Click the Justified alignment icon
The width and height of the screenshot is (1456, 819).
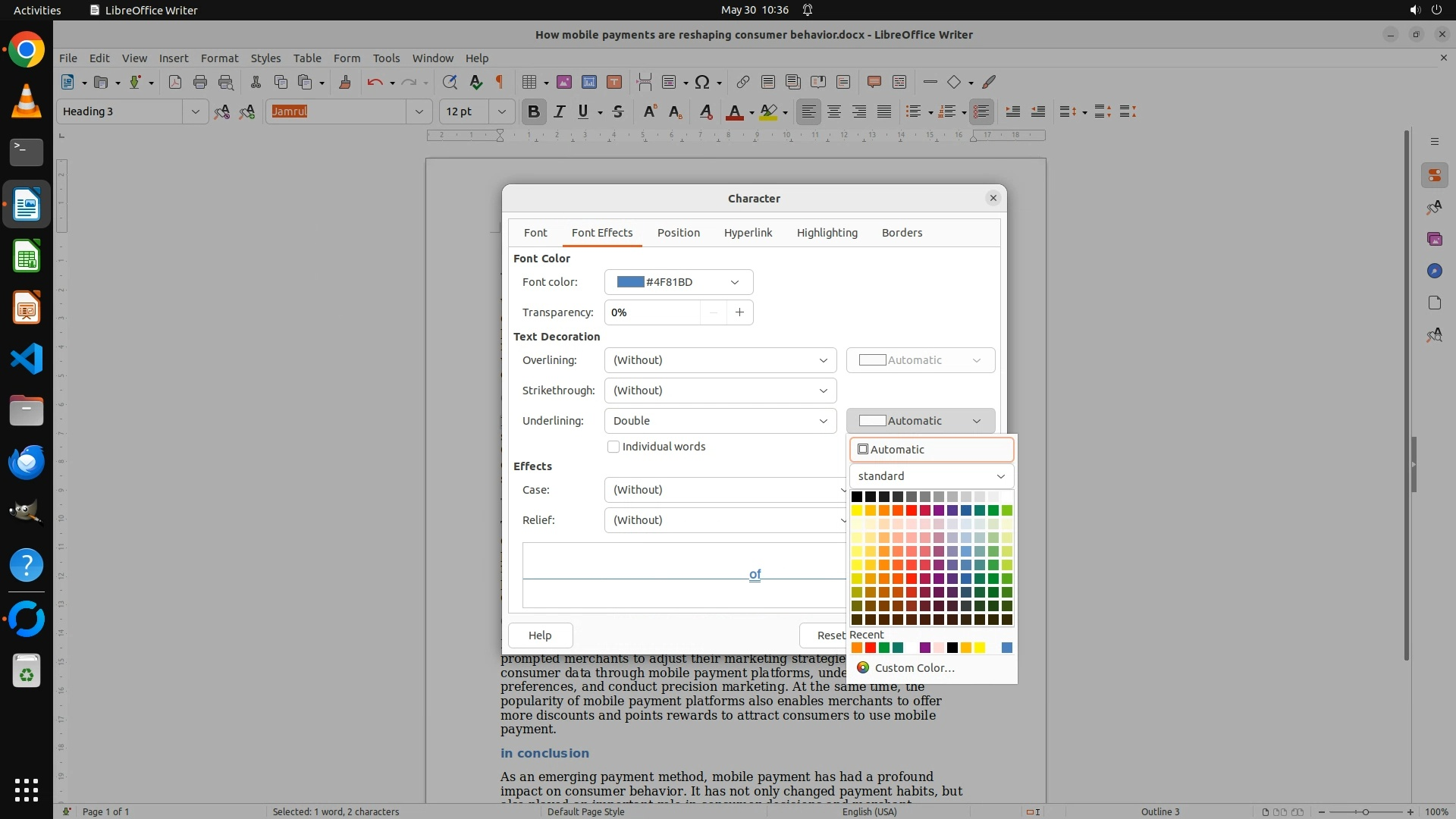click(x=884, y=112)
